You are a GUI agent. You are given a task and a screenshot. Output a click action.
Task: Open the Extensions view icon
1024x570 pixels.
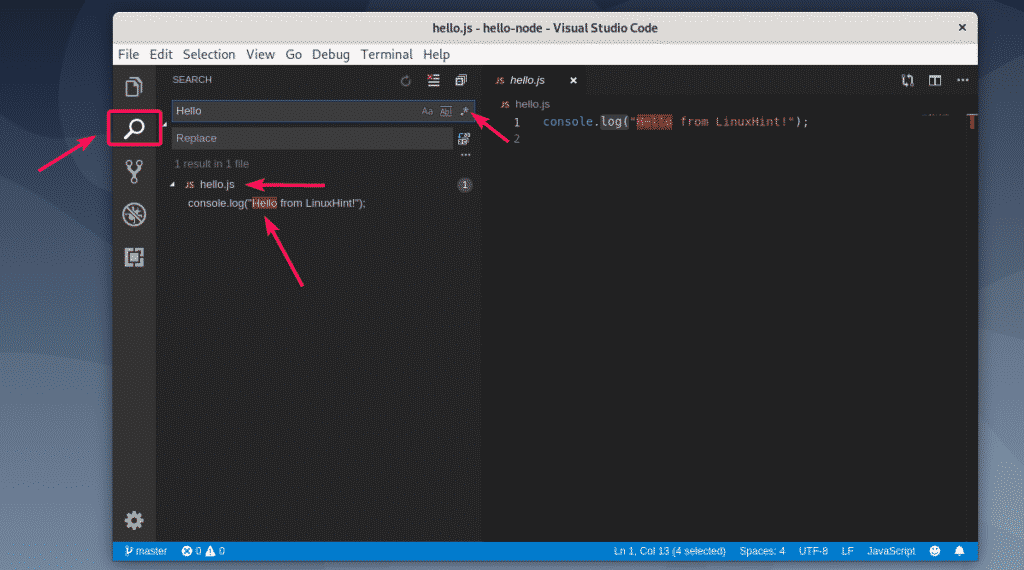[134, 257]
